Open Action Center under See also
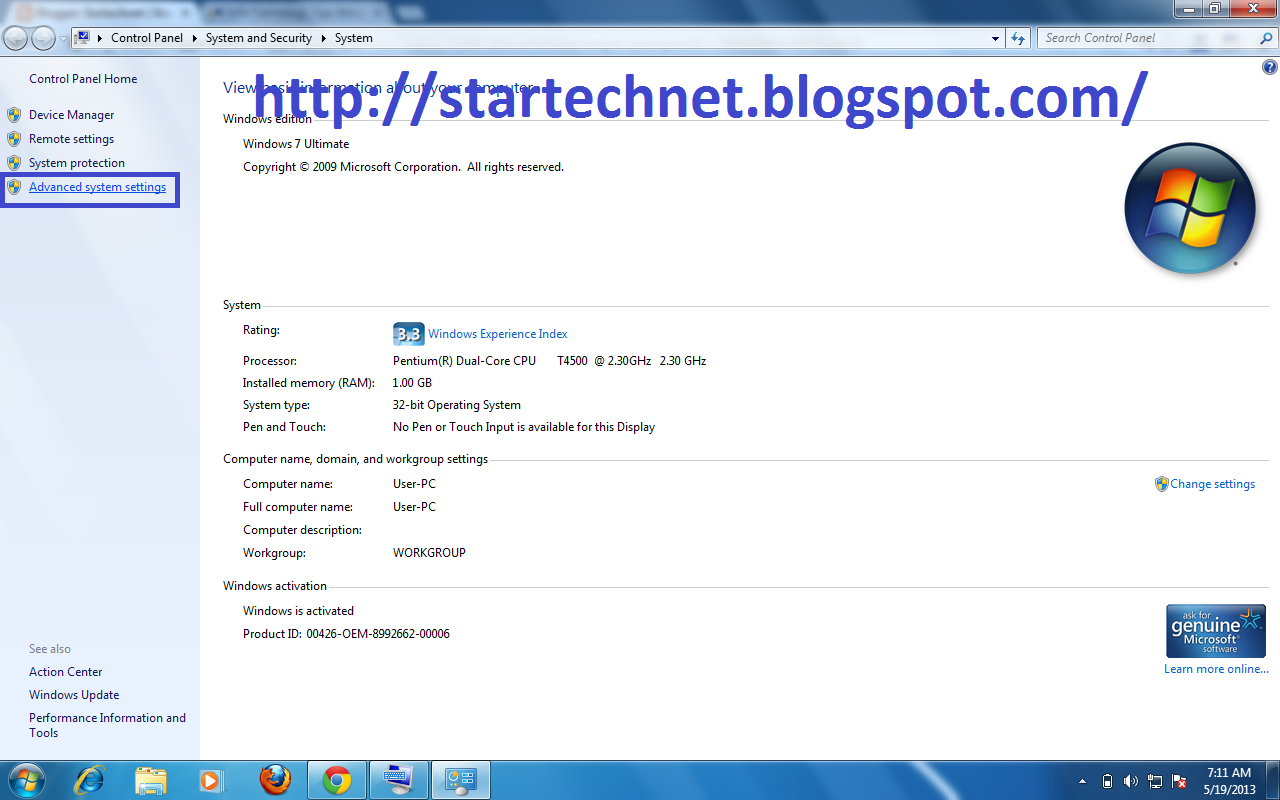 [x=65, y=672]
